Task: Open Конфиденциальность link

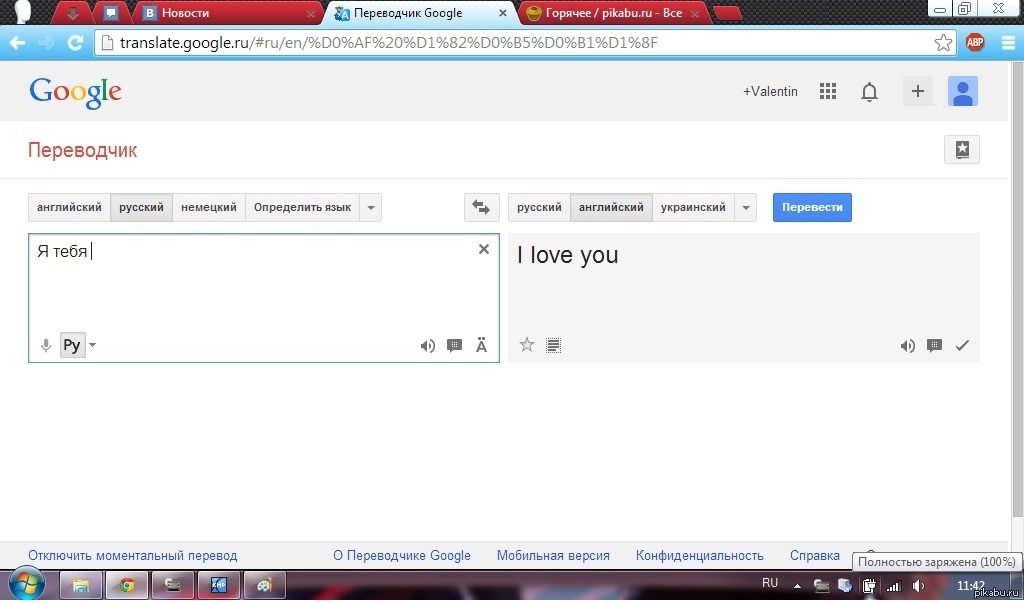Action: point(699,556)
